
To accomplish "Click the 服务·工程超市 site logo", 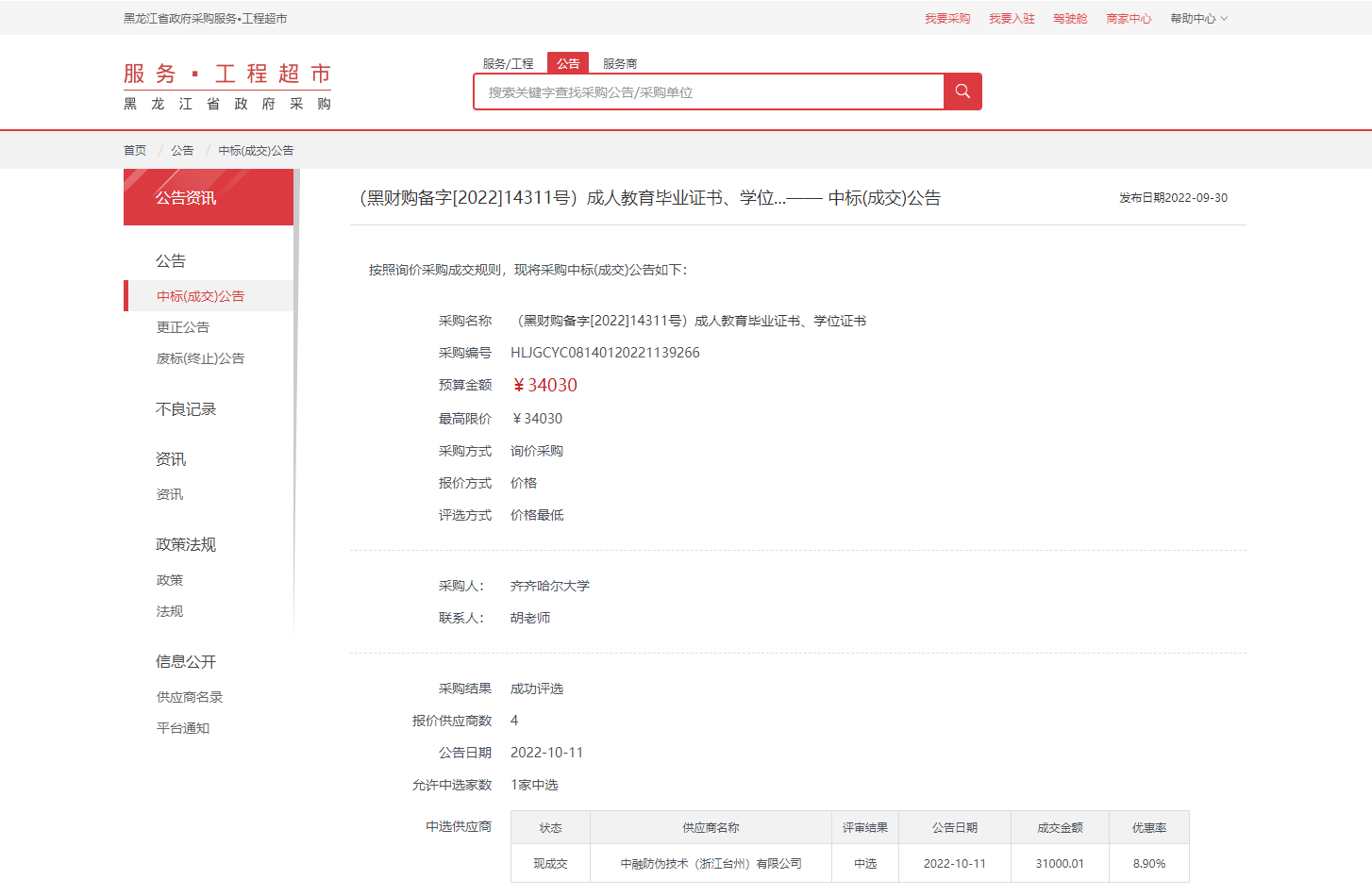I will tap(227, 87).
